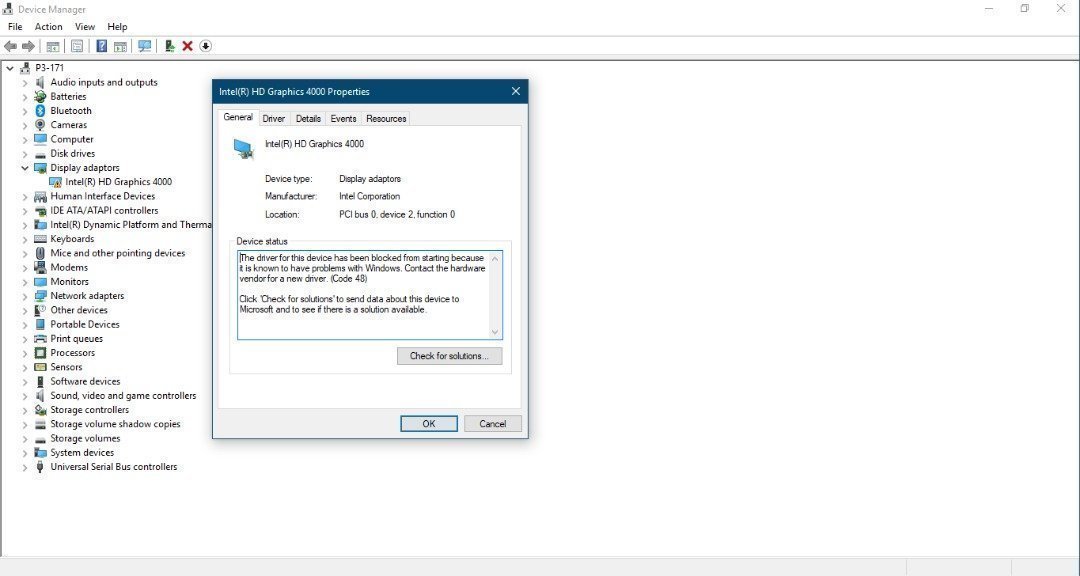Click the Keyboards icon in the tree
Viewport: 1080px width, 576px height.
[x=40, y=239]
